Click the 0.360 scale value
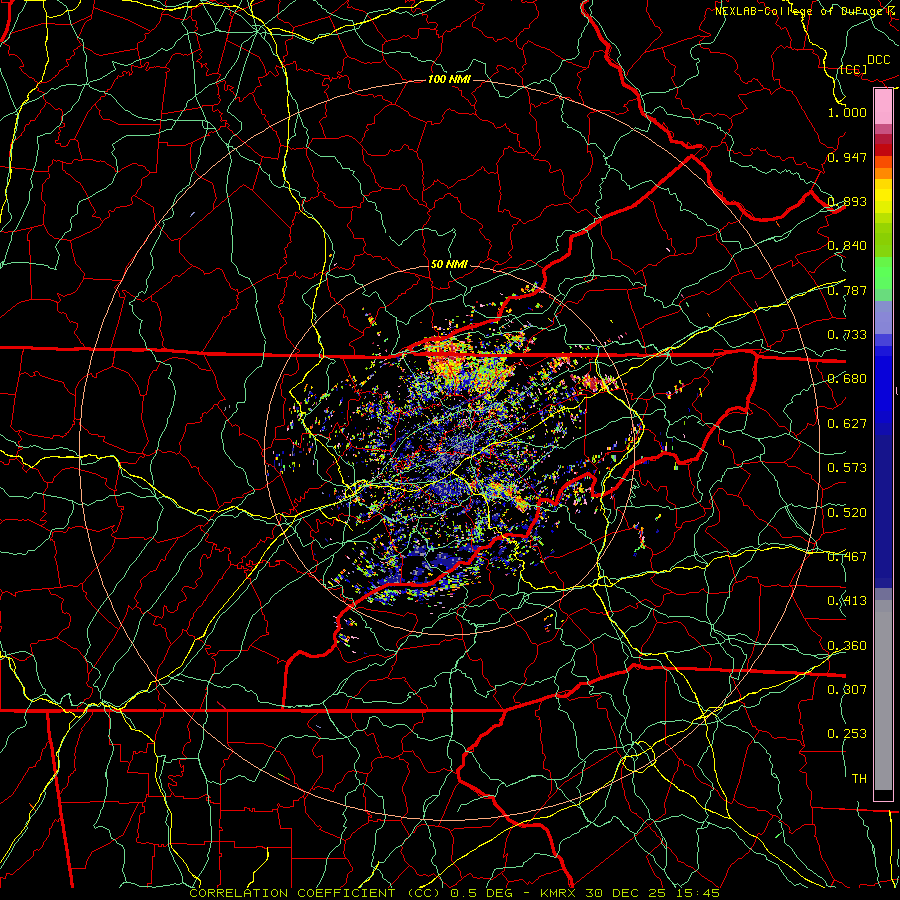The width and height of the screenshot is (900, 900). point(847,645)
